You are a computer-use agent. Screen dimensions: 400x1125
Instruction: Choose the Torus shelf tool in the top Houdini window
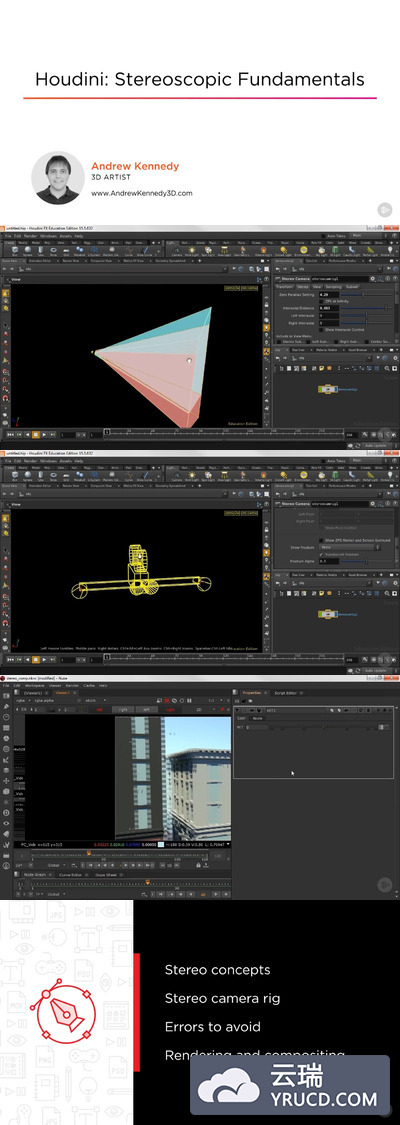coord(53,250)
